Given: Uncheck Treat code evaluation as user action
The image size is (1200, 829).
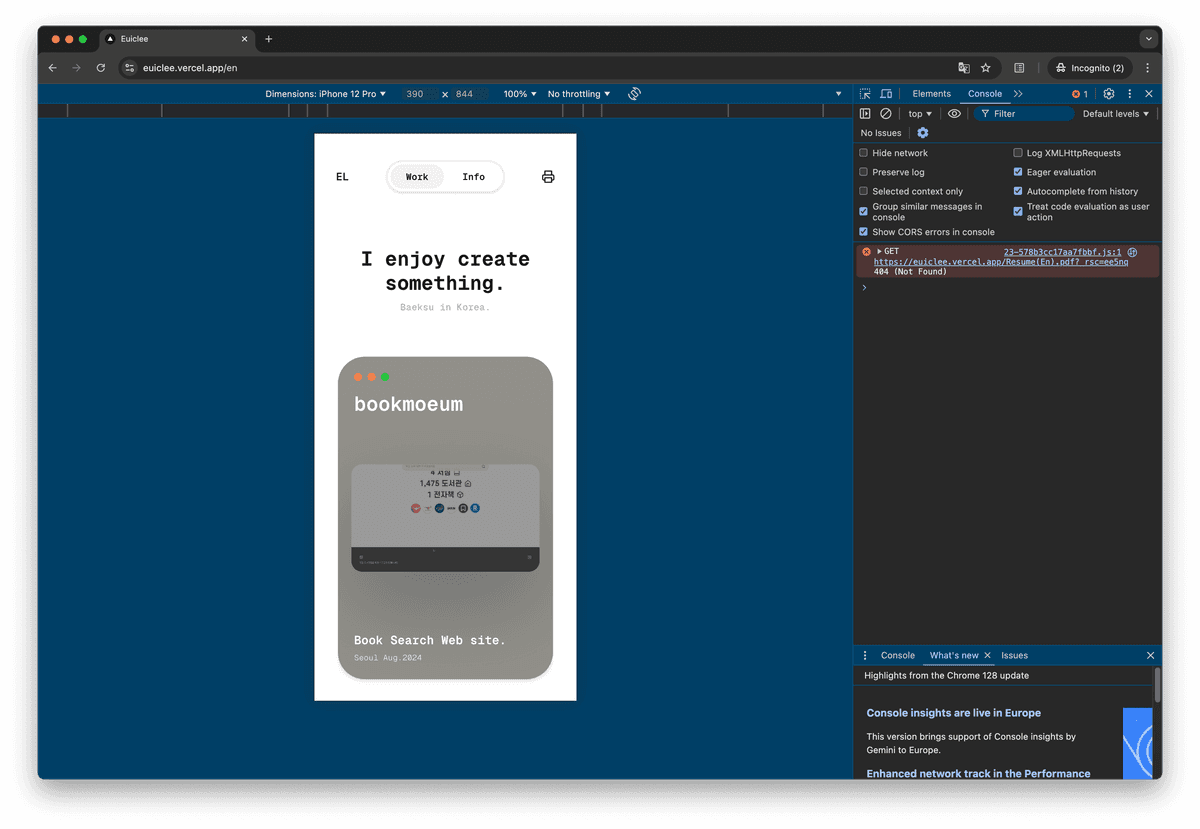Looking at the screenshot, I should (1018, 211).
